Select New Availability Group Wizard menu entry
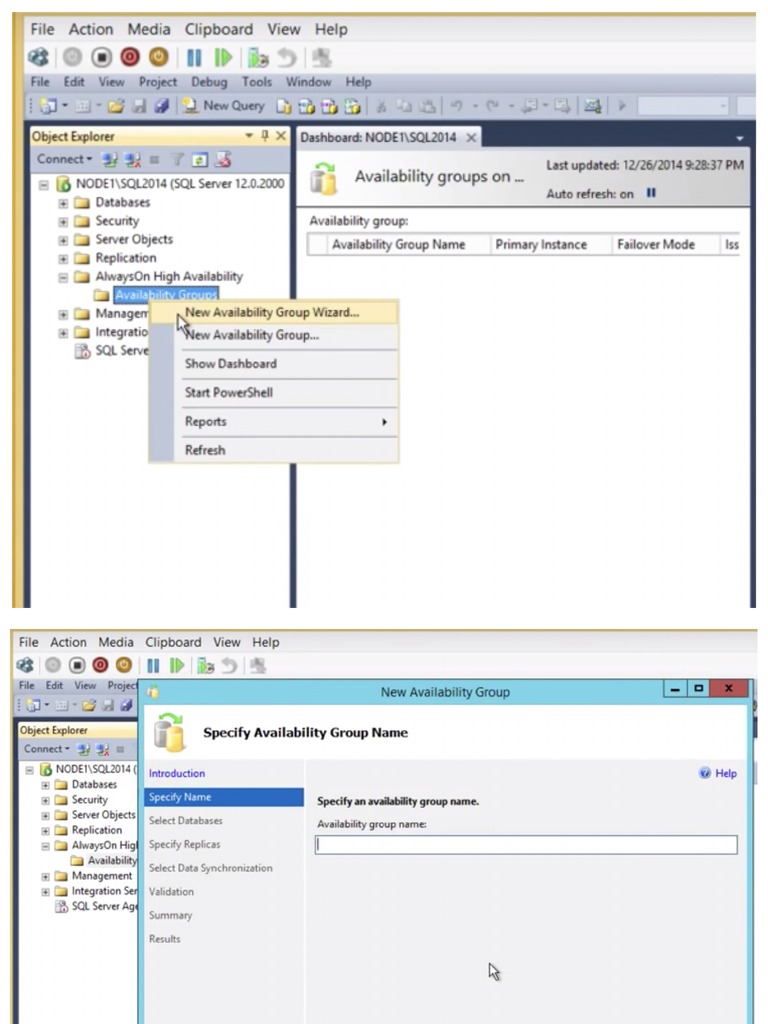This screenshot has height=1024, width=768. coord(272,312)
